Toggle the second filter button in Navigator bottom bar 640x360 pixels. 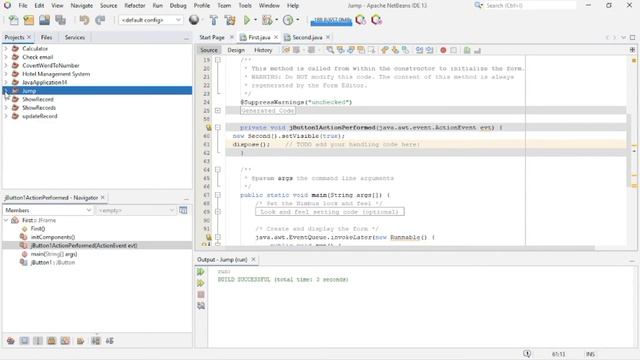(24, 341)
